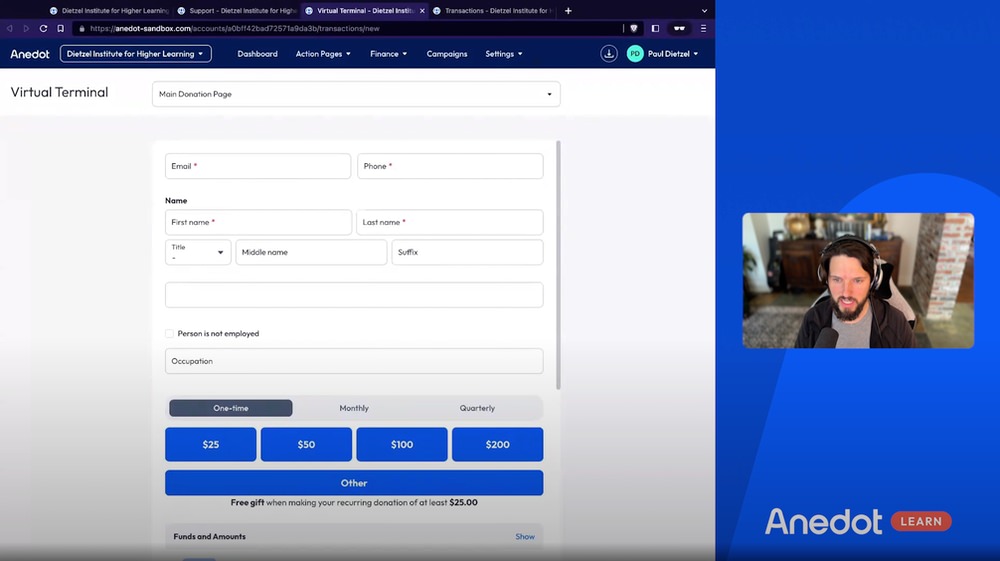
Task: Open the browser hamburger menu
Action: point(703,28)
